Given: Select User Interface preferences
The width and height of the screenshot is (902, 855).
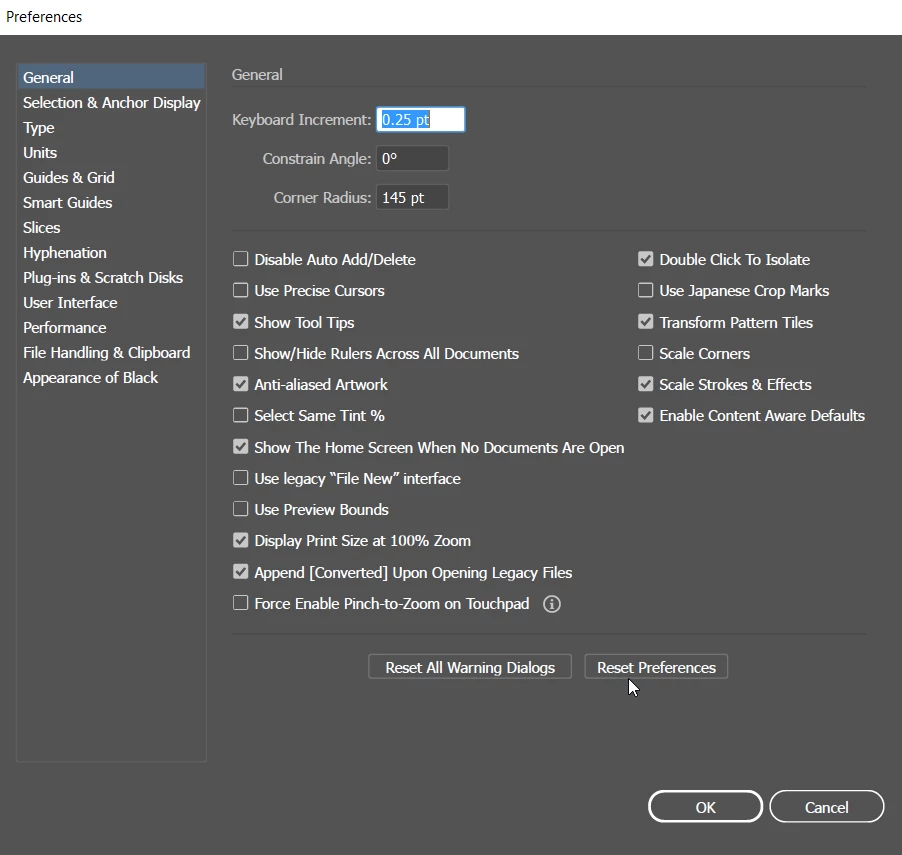Looking at the screenshot, I should 111,303.
